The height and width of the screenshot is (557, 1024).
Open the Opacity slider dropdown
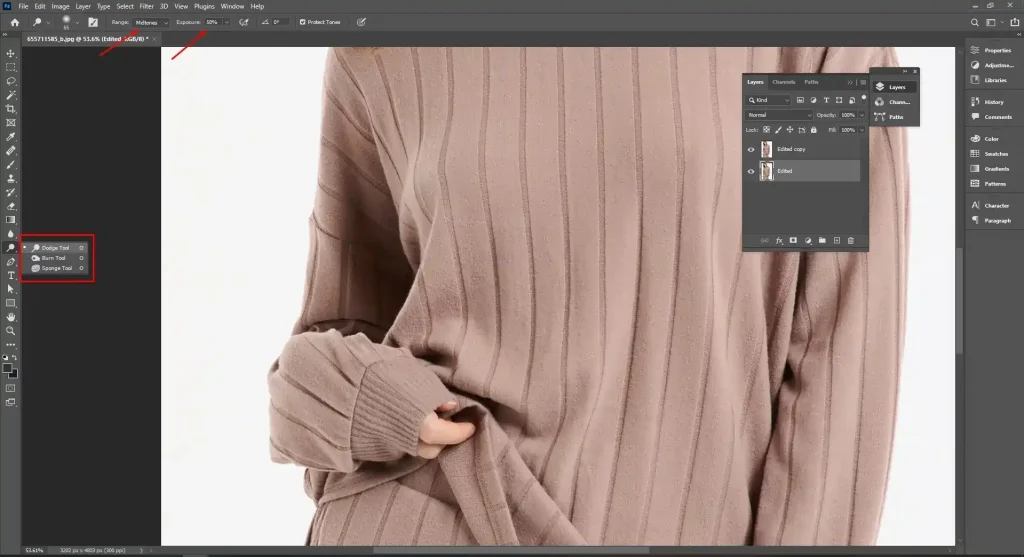click(x=862, y=115)
